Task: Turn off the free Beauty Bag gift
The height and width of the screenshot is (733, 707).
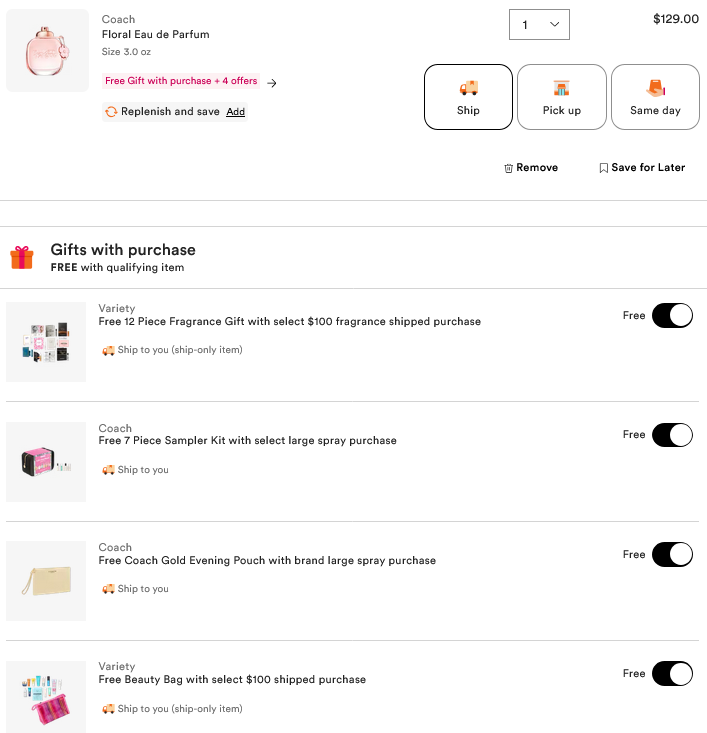Action: click(672, 673)
